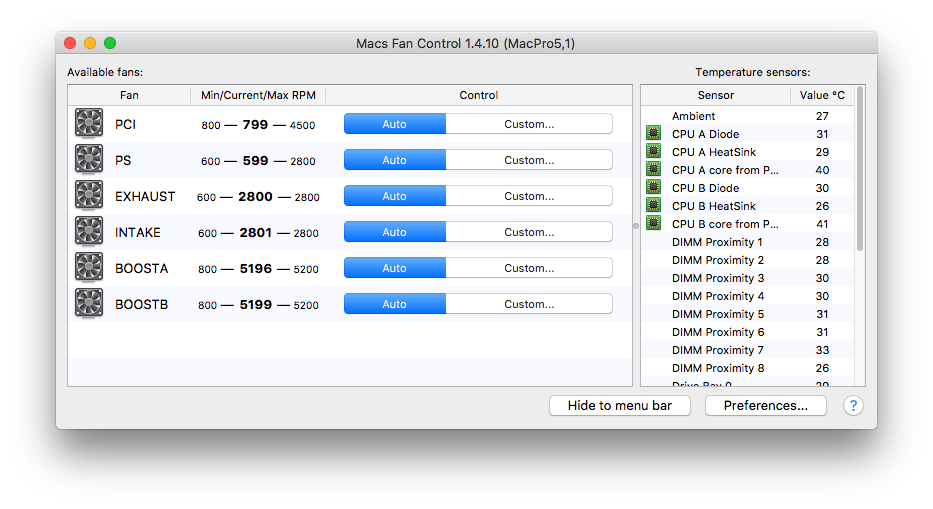Select the CPU A HeatSink sensor label
The width and height of the screenshot is (933, 509).
coord(713,152)
